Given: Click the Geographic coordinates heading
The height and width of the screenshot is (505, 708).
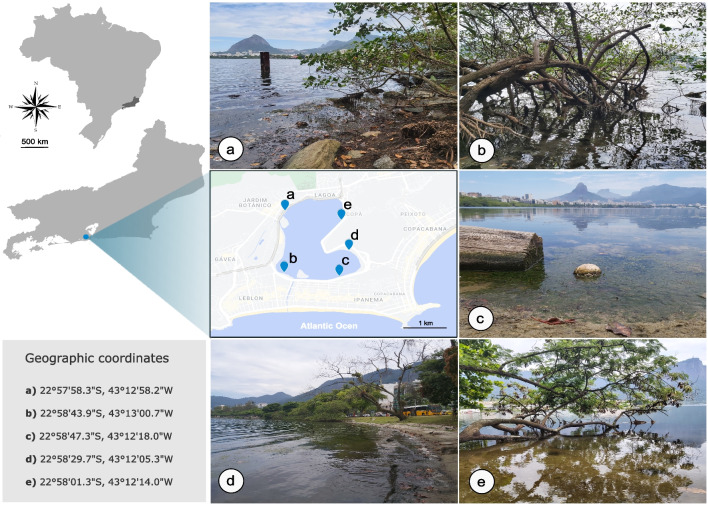Looking at the screenshot, I should 97,358.
